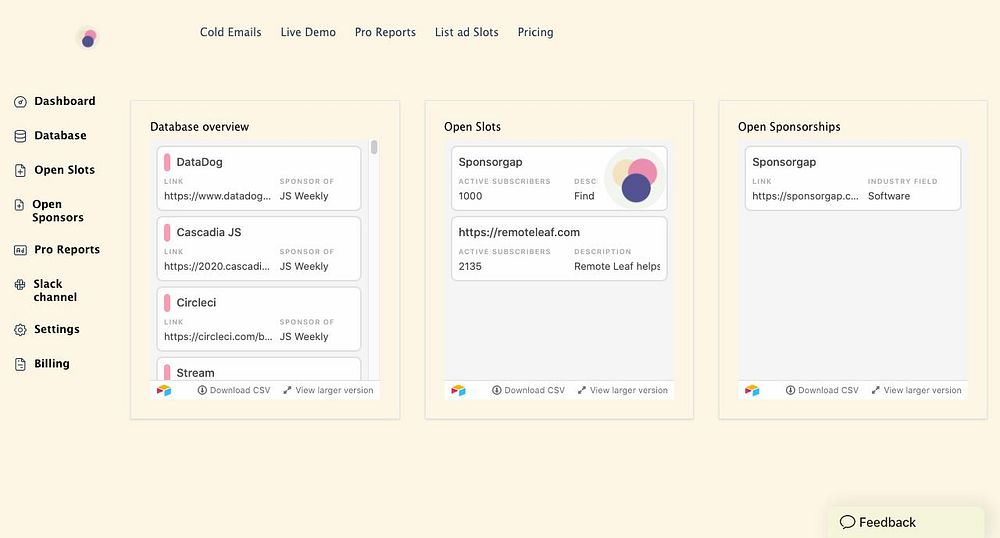The image size is (1000, 538).
Task: Click Airtable logo under Open Slots
Action: coord(458,390)
